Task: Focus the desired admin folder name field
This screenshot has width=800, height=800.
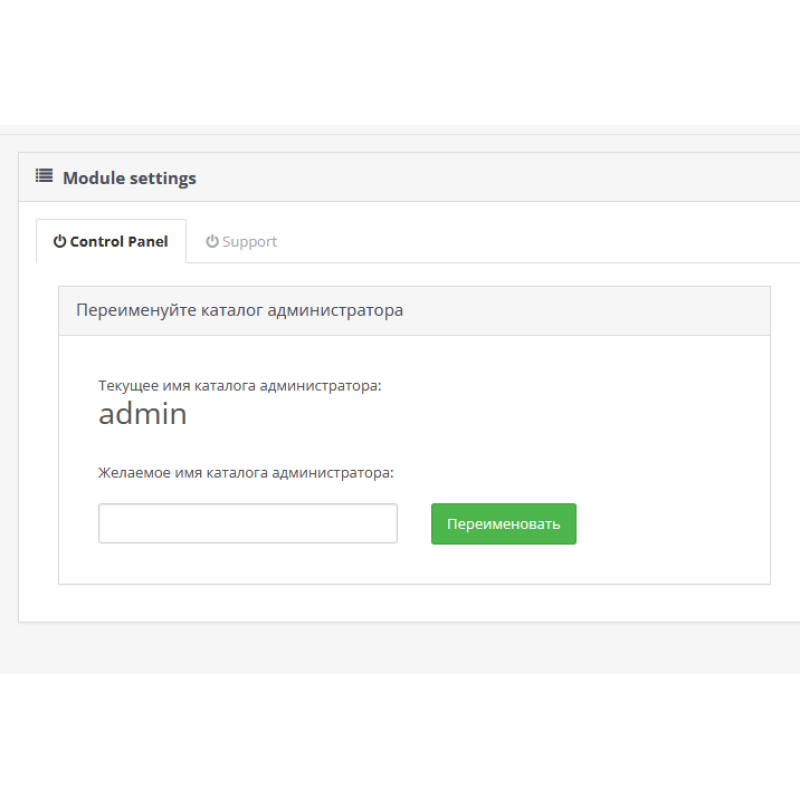Action: click(248, 524)
